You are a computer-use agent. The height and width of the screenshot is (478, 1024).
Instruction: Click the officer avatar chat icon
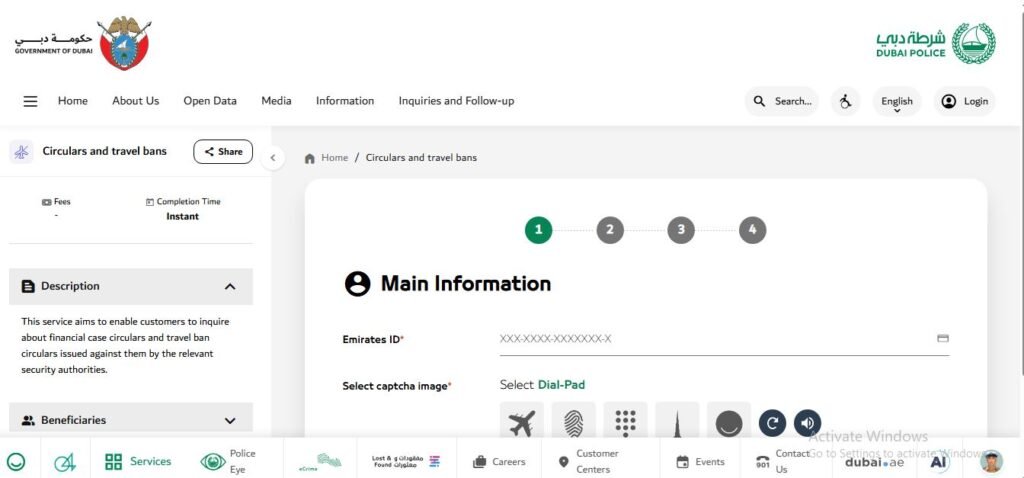coord(991,462)
